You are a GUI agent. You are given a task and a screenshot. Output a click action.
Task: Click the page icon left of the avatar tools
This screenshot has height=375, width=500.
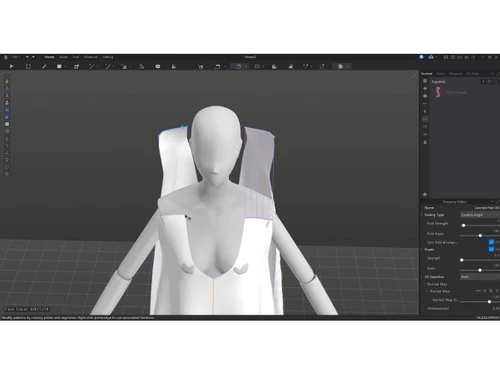coord(174,66)
